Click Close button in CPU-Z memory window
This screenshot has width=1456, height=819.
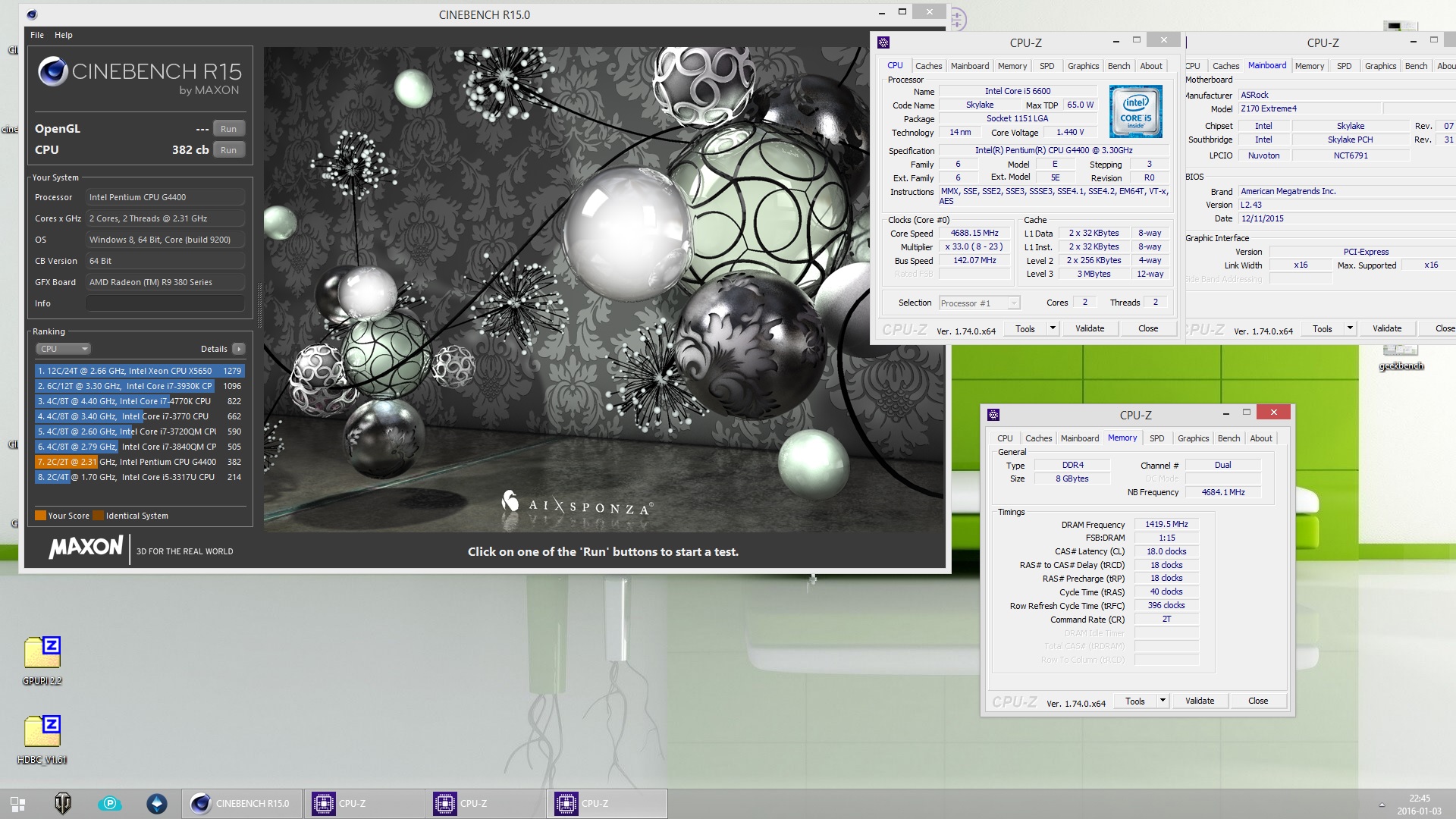point(1258,701)
